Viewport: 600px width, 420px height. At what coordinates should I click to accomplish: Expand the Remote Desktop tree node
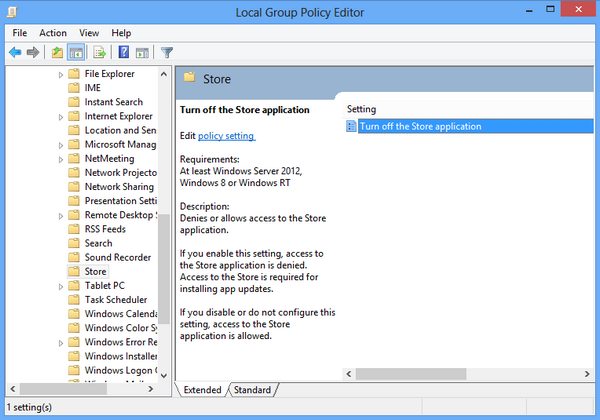pos(60,216)
